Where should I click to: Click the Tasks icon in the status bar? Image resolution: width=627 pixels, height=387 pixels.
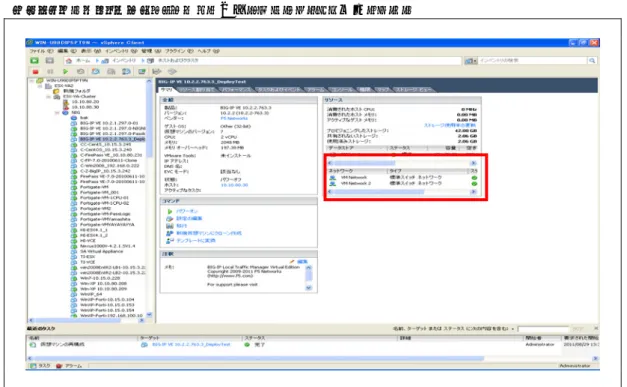(x=34, y=366)
